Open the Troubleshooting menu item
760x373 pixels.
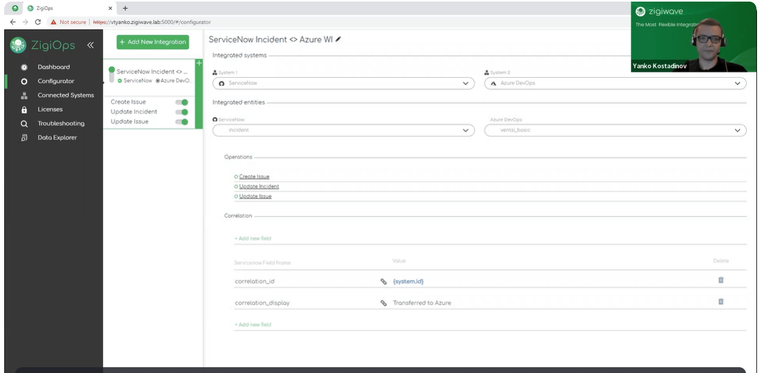tap(61, 124)
